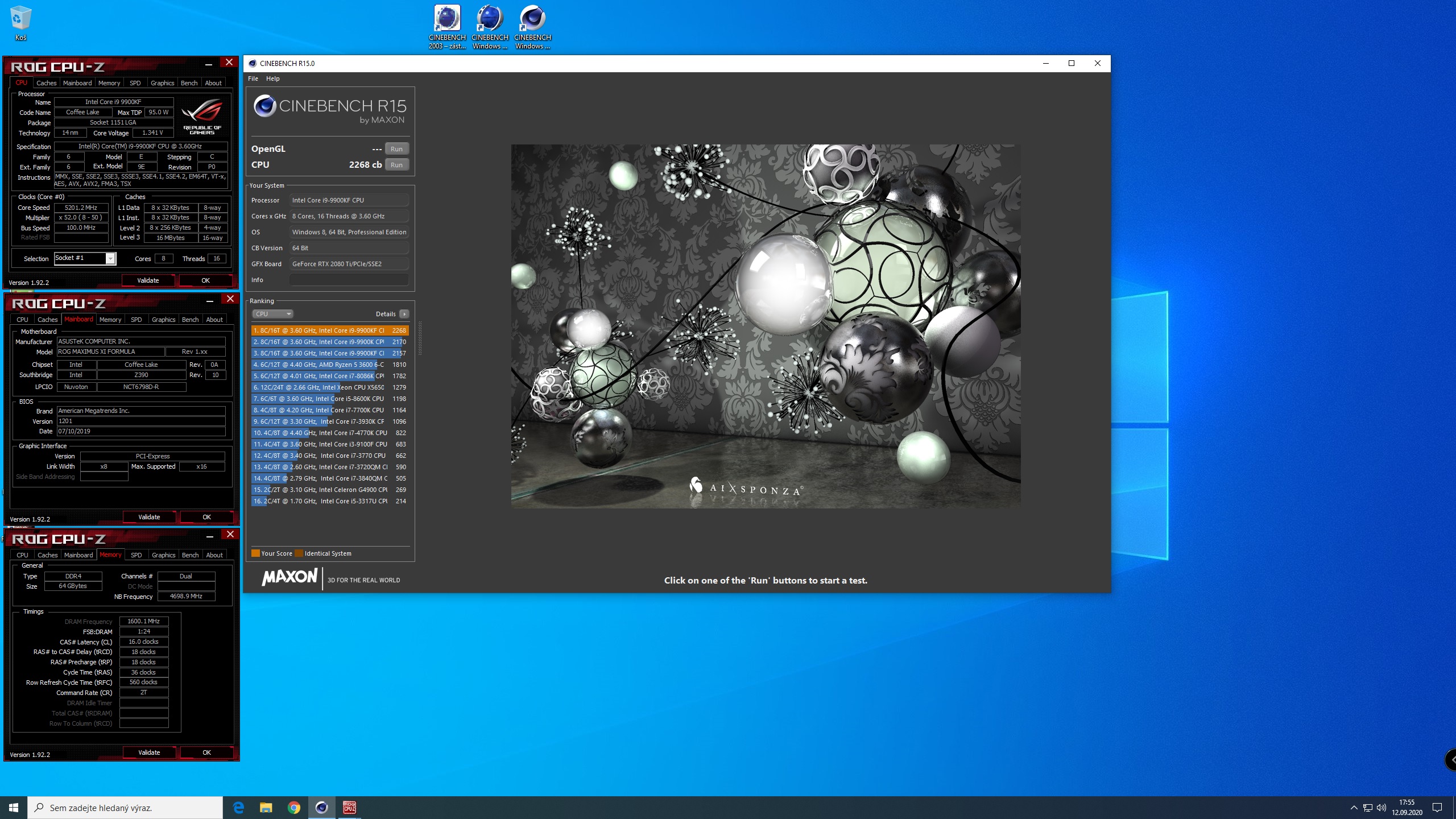This screenshot has height=819, width=1456.
Task: Click the Details arrow button in Ranking
Action: click(404, 314)
